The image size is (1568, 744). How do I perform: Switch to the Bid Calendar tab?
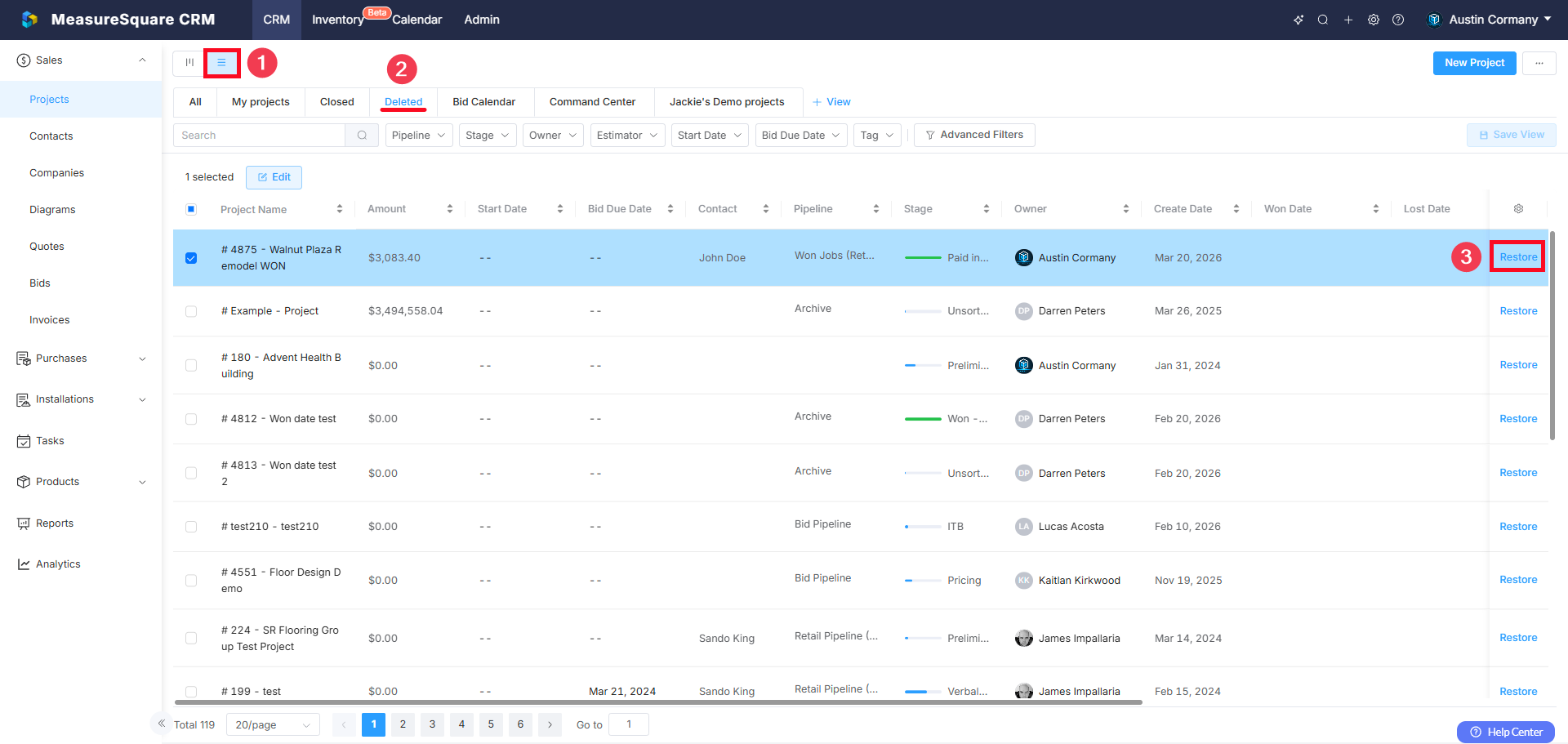483,102
